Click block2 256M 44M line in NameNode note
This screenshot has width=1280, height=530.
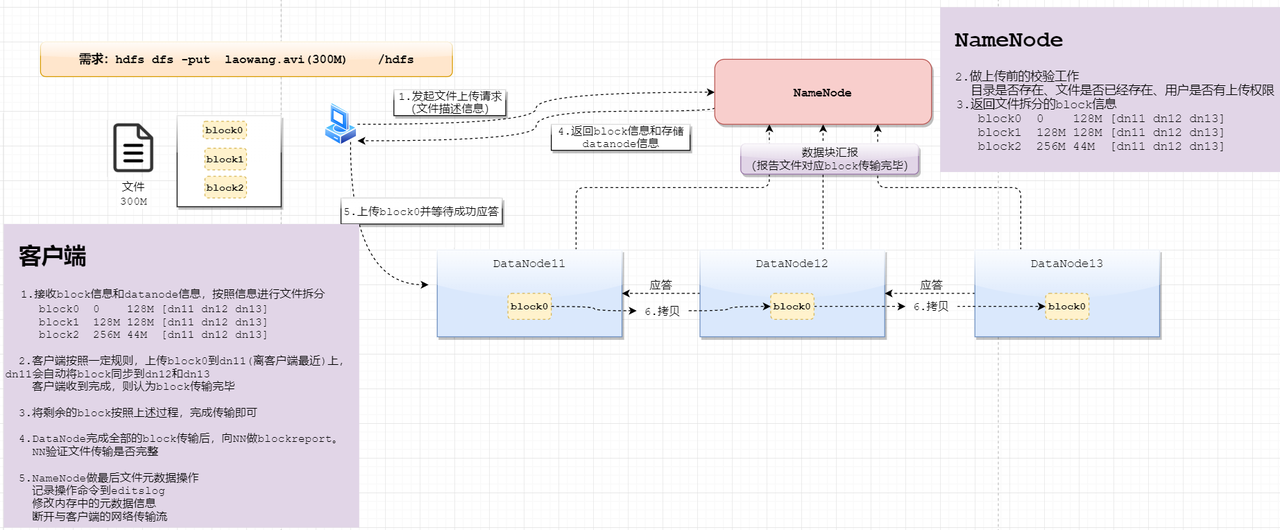coord(1101,146)
